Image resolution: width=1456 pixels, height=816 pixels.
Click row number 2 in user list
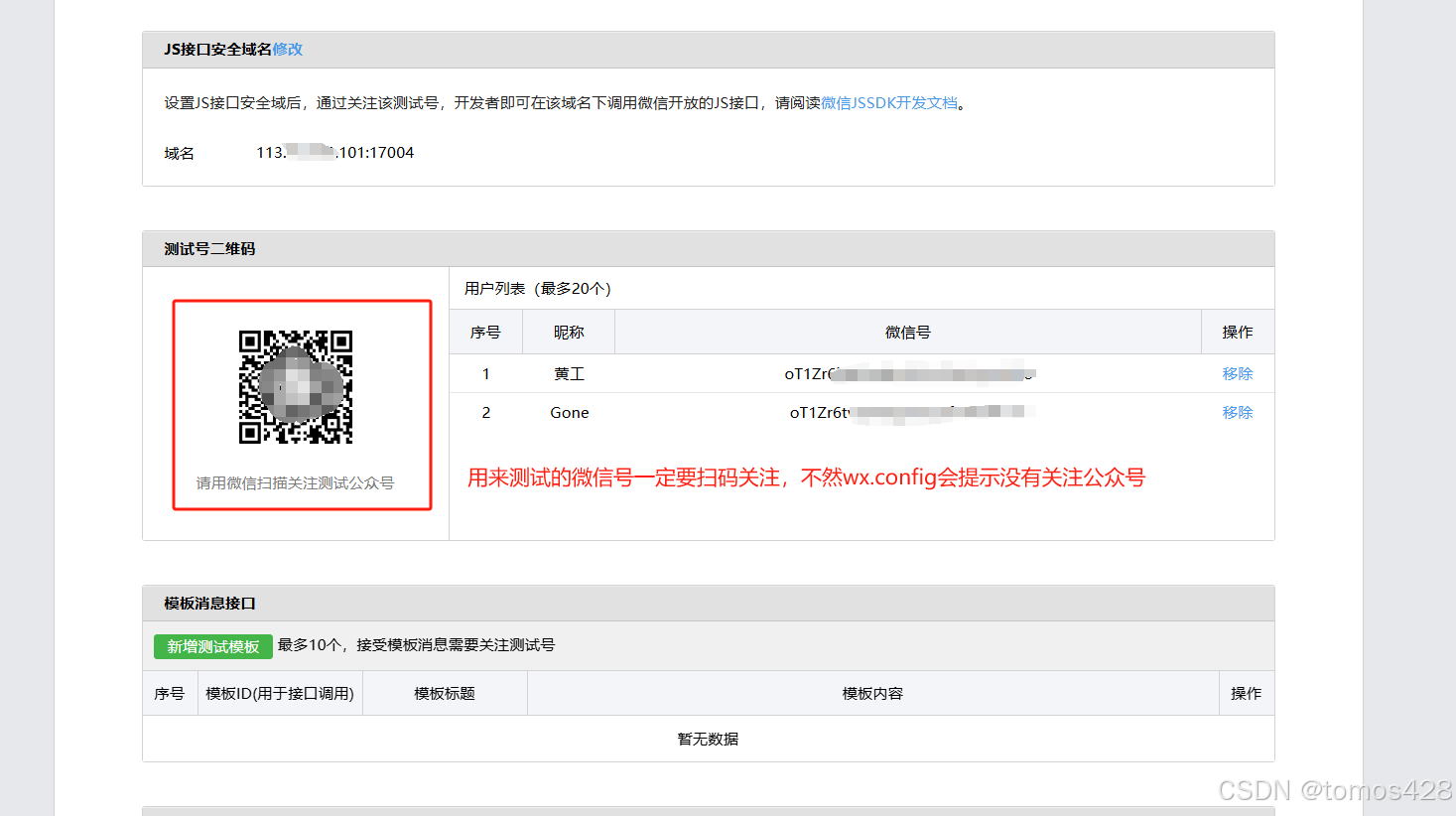[485, 413]
